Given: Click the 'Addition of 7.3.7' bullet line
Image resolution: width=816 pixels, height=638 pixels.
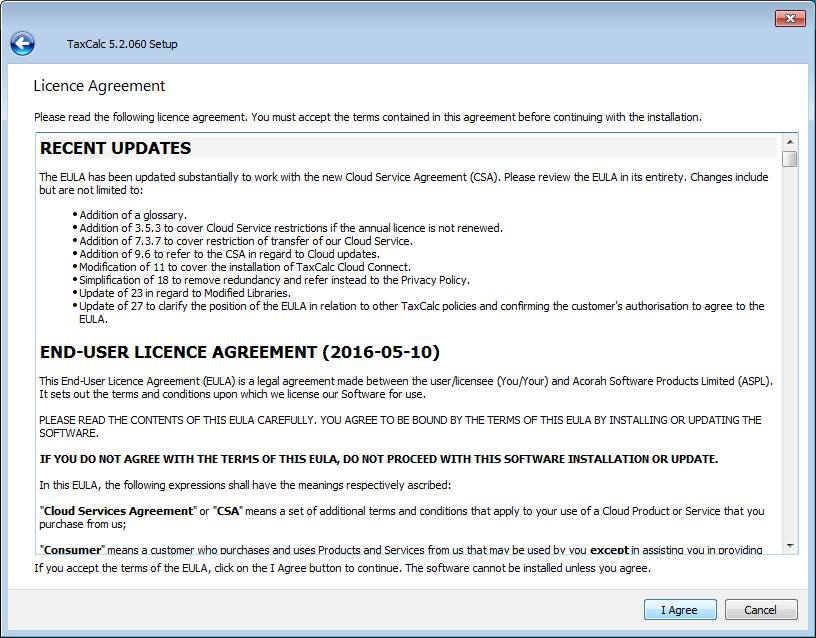Looking at the screenshot, I should 245,241.
